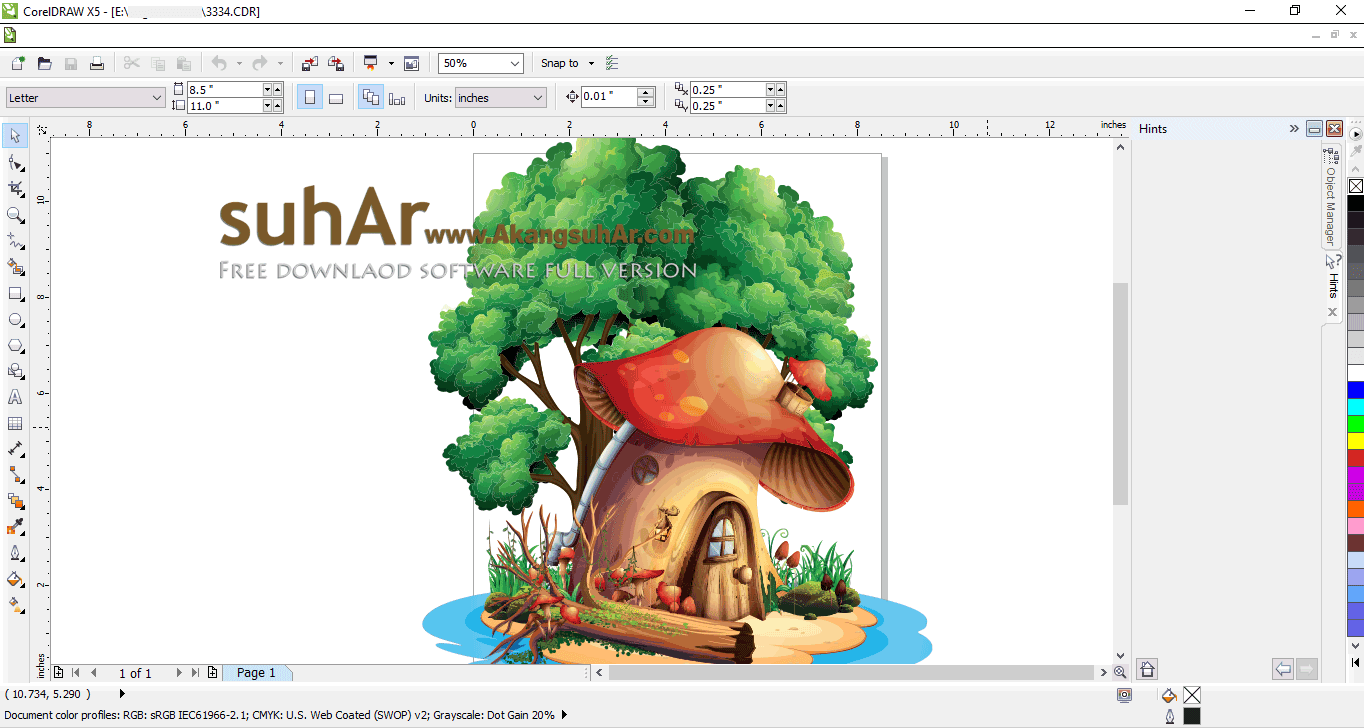The width and height of the screenshot is (1364, 728).
Task: Expand the Snap to dropdown
Action: 591,63
